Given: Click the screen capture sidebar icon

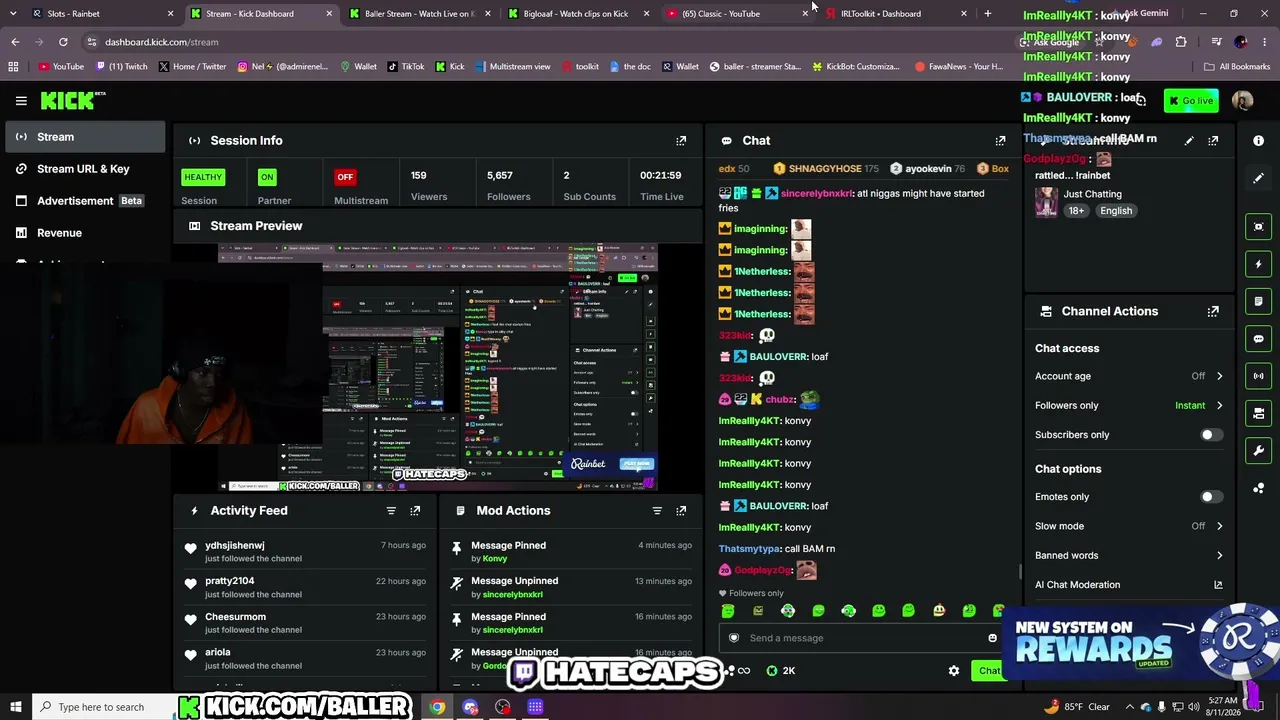Looking at the screenshot, I should [x=1258, y=227].
